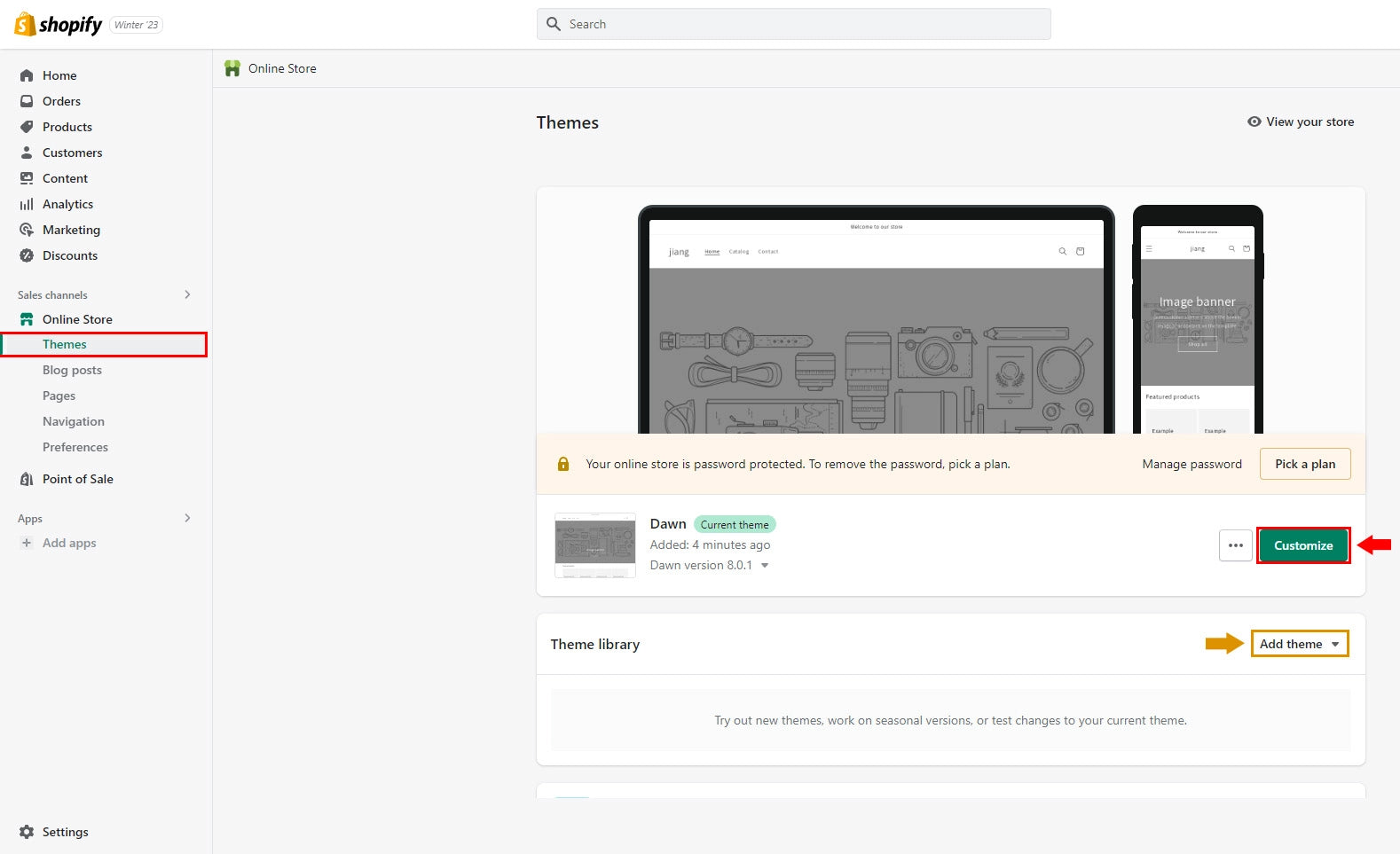This screenshot has width=1400, height=854.
Task: Click the Dawn theme name
Action: (668, 524)
